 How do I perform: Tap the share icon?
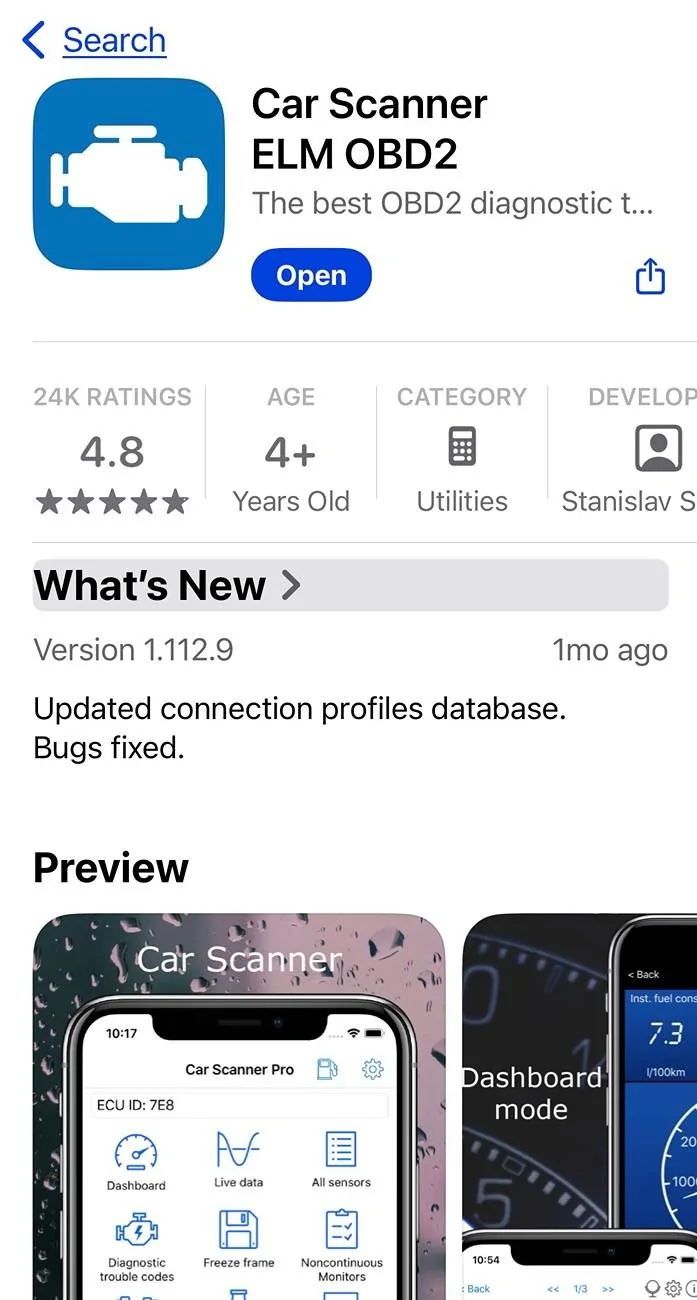click(x=650, y=276)
